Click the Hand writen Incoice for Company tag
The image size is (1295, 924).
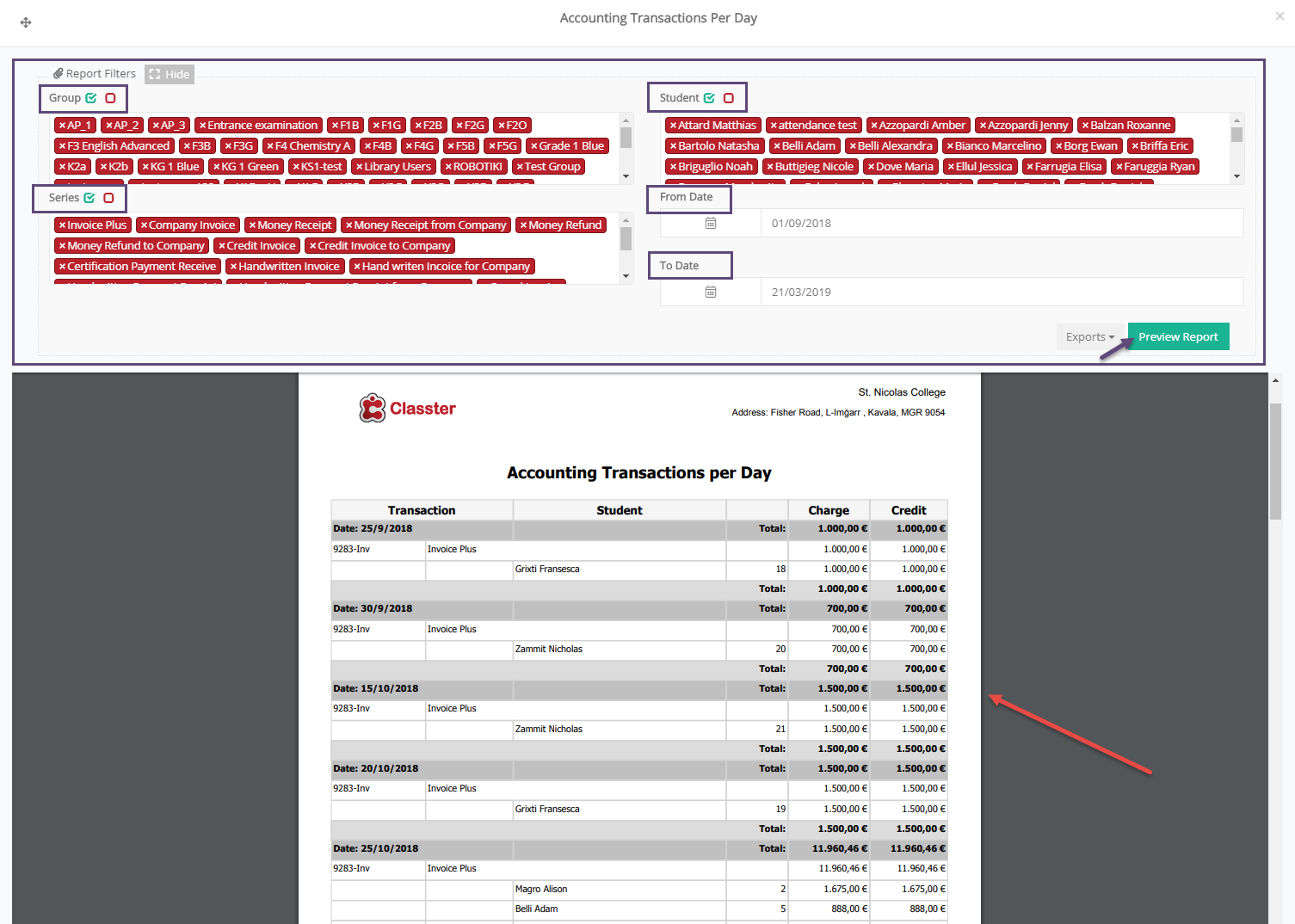tap(442, 267)
